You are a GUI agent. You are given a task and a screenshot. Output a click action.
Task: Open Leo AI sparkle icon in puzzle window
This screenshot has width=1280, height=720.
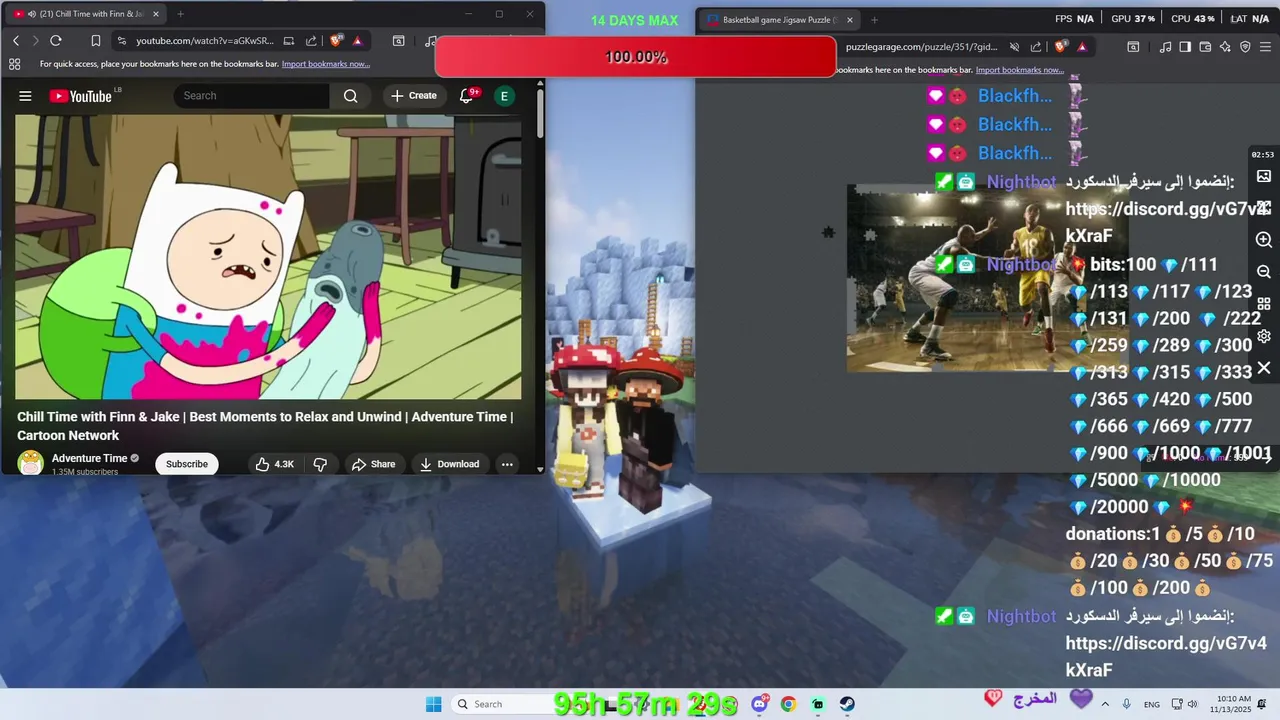pos(1225,46)
